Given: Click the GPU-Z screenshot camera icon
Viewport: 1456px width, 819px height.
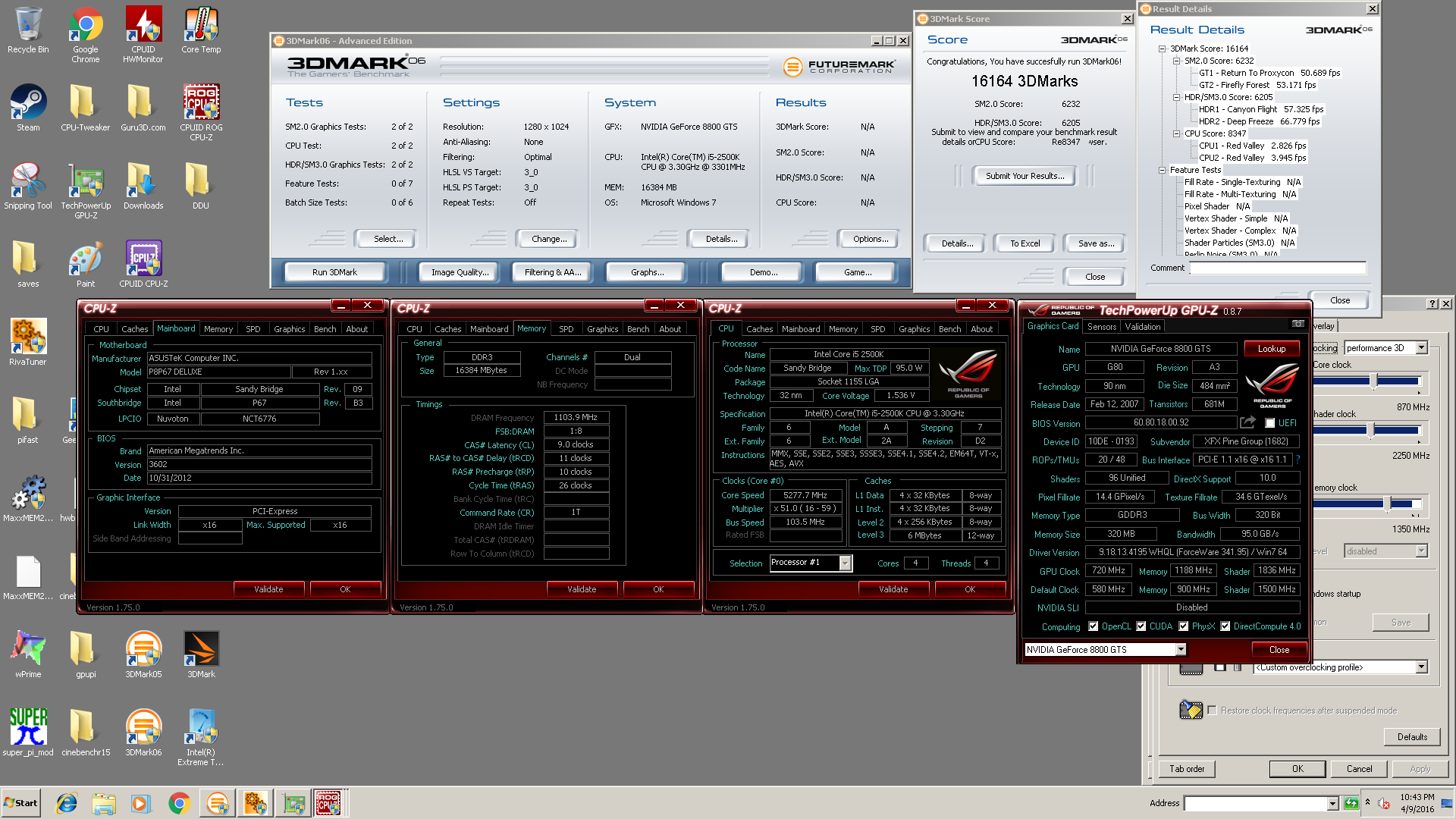Looking at the screenshot, I should 1298,324.
